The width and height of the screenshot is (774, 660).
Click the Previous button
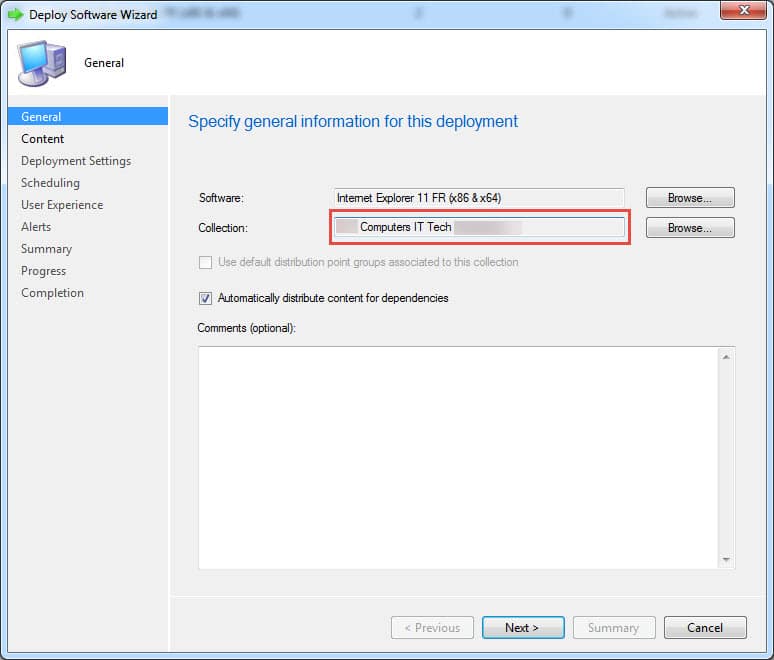coord(432,627)
